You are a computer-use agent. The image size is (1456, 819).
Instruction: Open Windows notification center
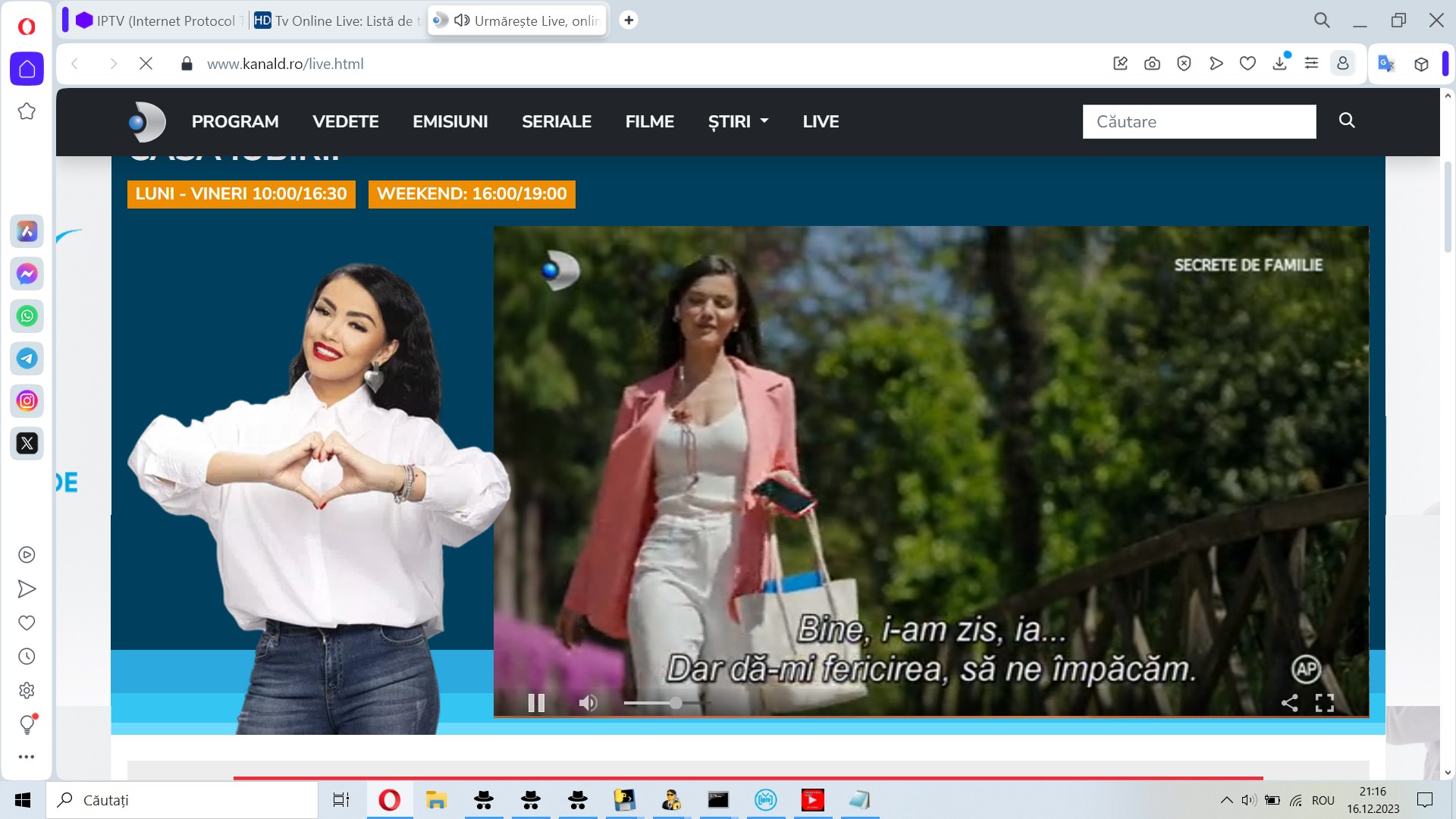click(x=1425, y=800)
